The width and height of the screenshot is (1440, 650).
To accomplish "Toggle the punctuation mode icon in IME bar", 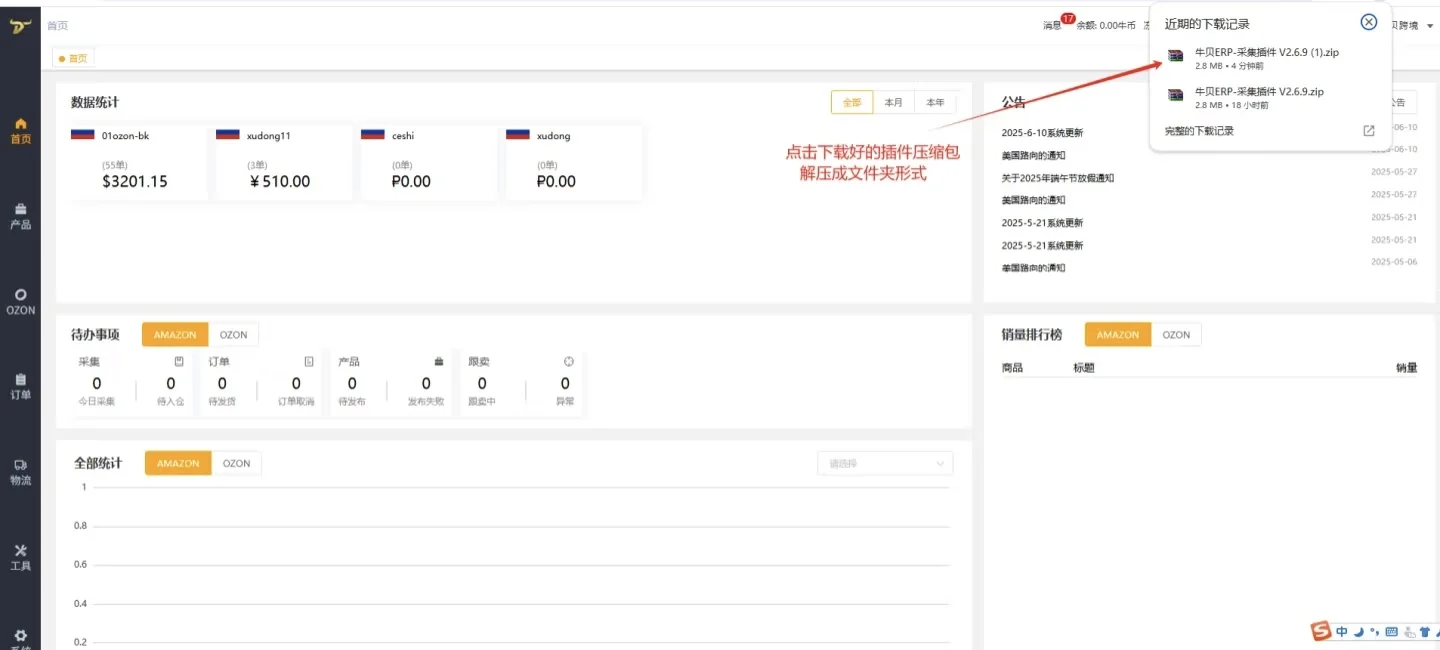I will [1375, 632].
